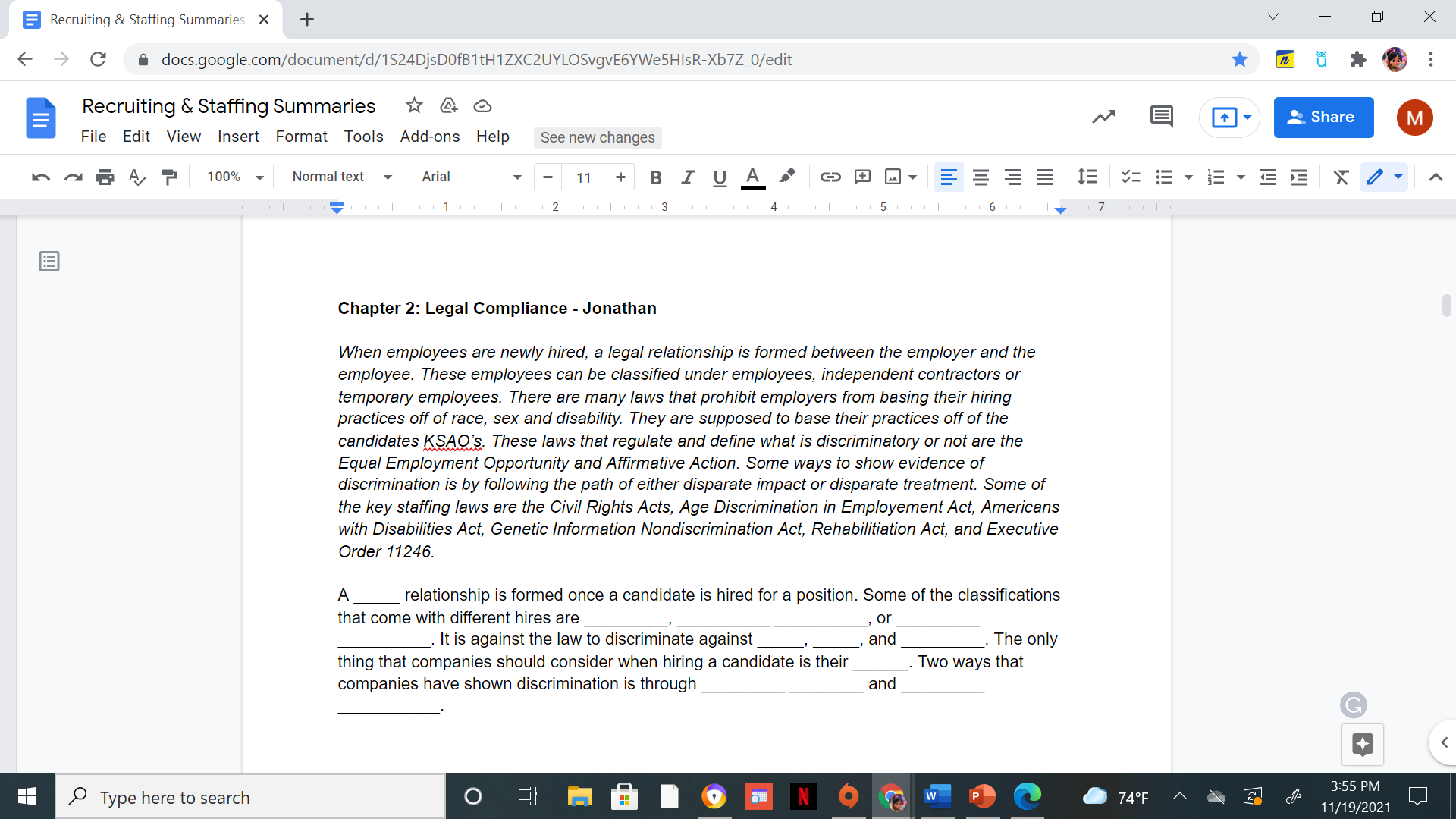The height and width of the screenshot is (819, 1456).
Task: Open the document outline icon
Action: pos(49,262)
